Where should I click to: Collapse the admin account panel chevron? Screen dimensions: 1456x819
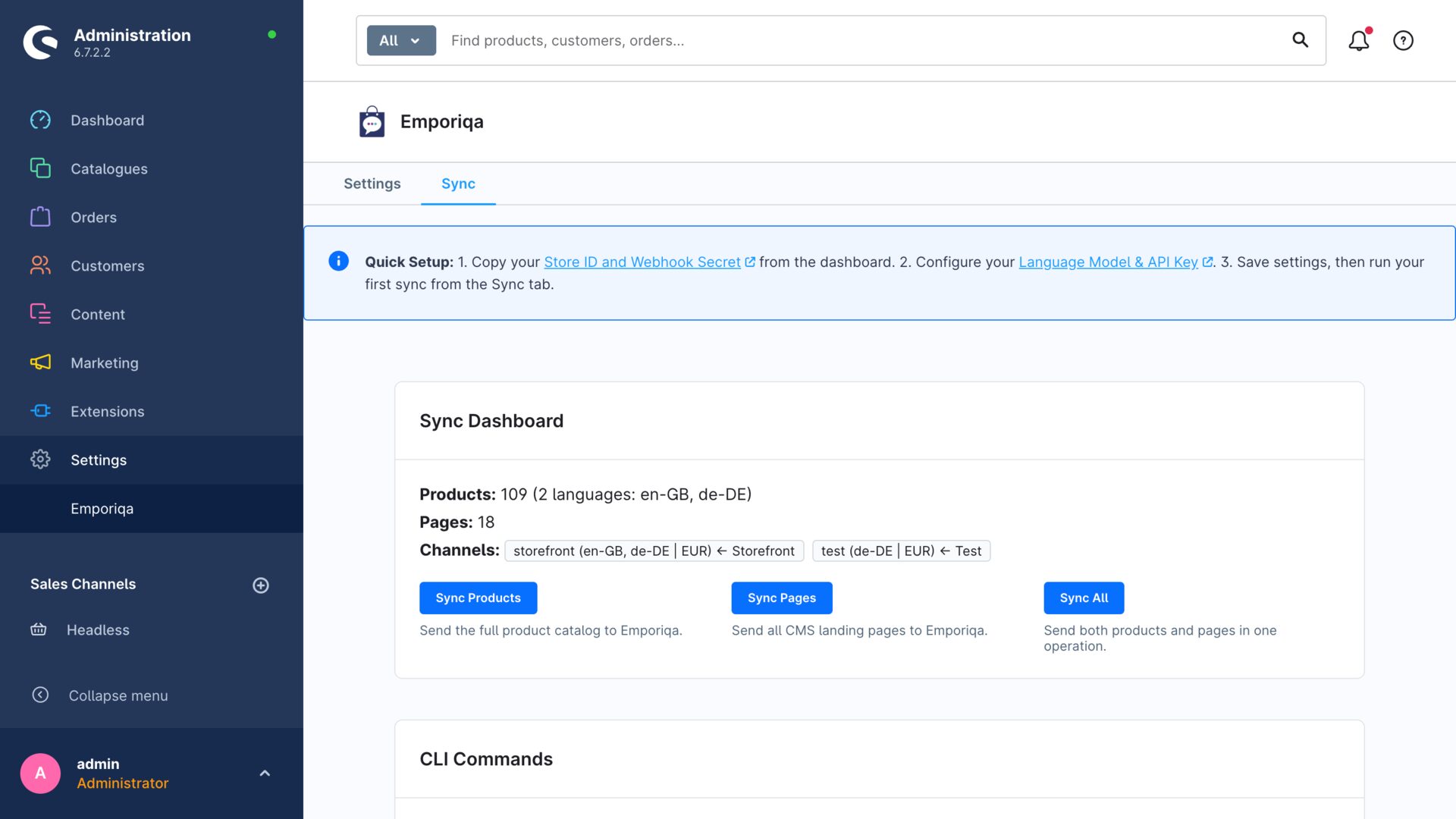(265, 773)
